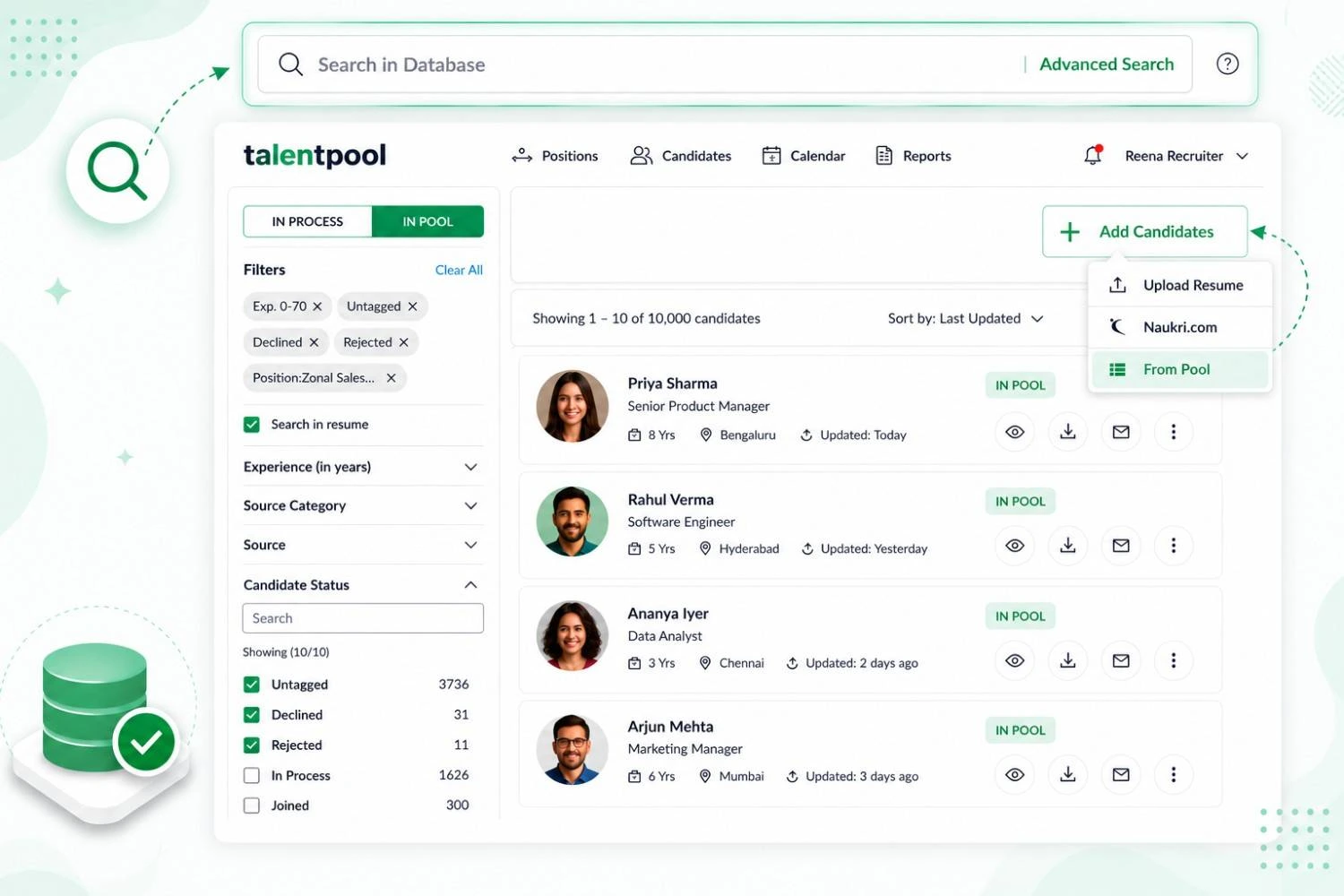Click Untagged count 3736
Image resolution: width=1344 pixels, height=896 pixels.
tap(453, 685)
